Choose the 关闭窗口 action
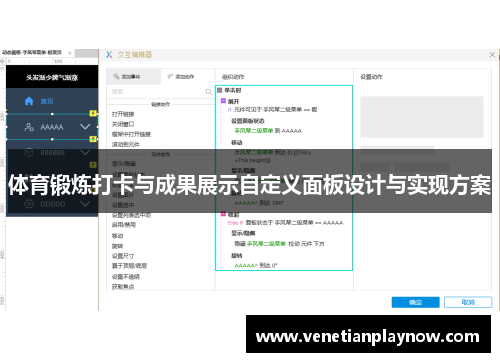Screen dimensions: 500x362 point(123,124)
